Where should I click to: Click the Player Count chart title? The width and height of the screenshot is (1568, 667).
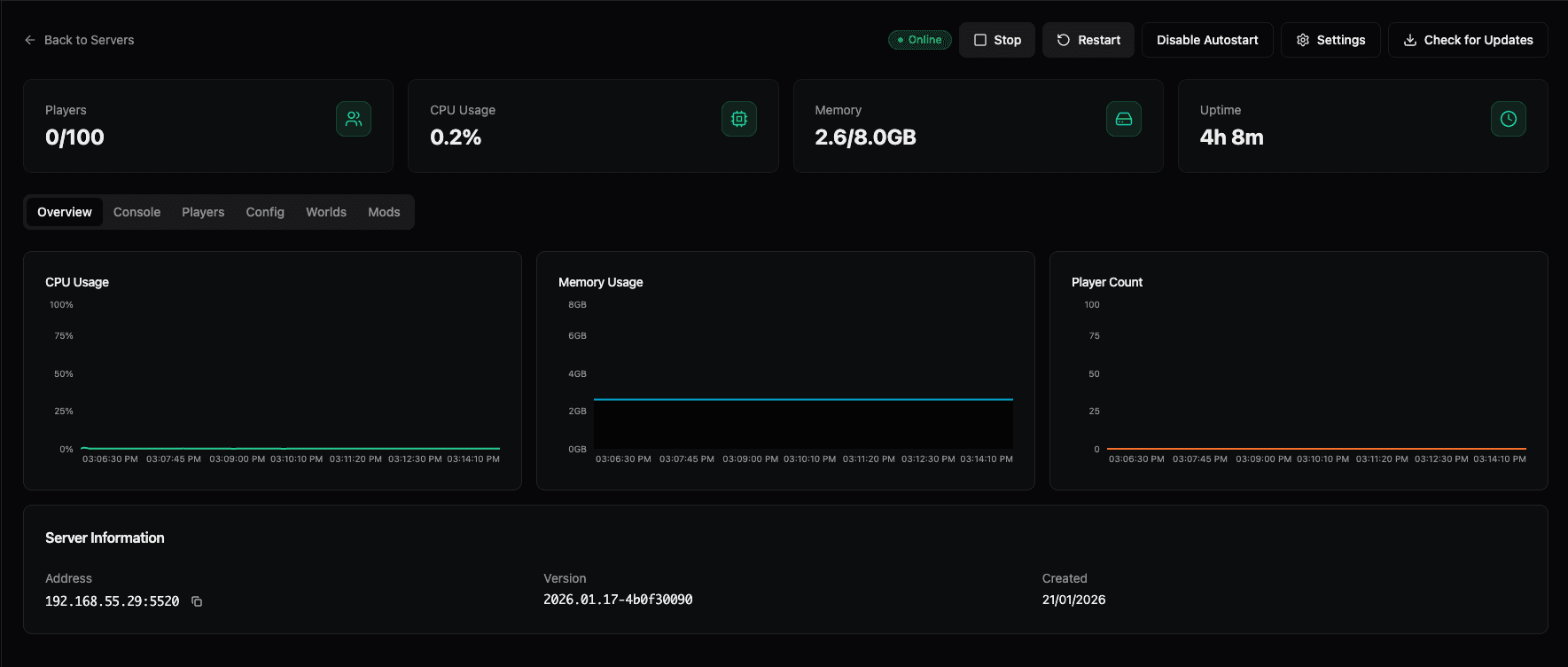point(1106,282)
